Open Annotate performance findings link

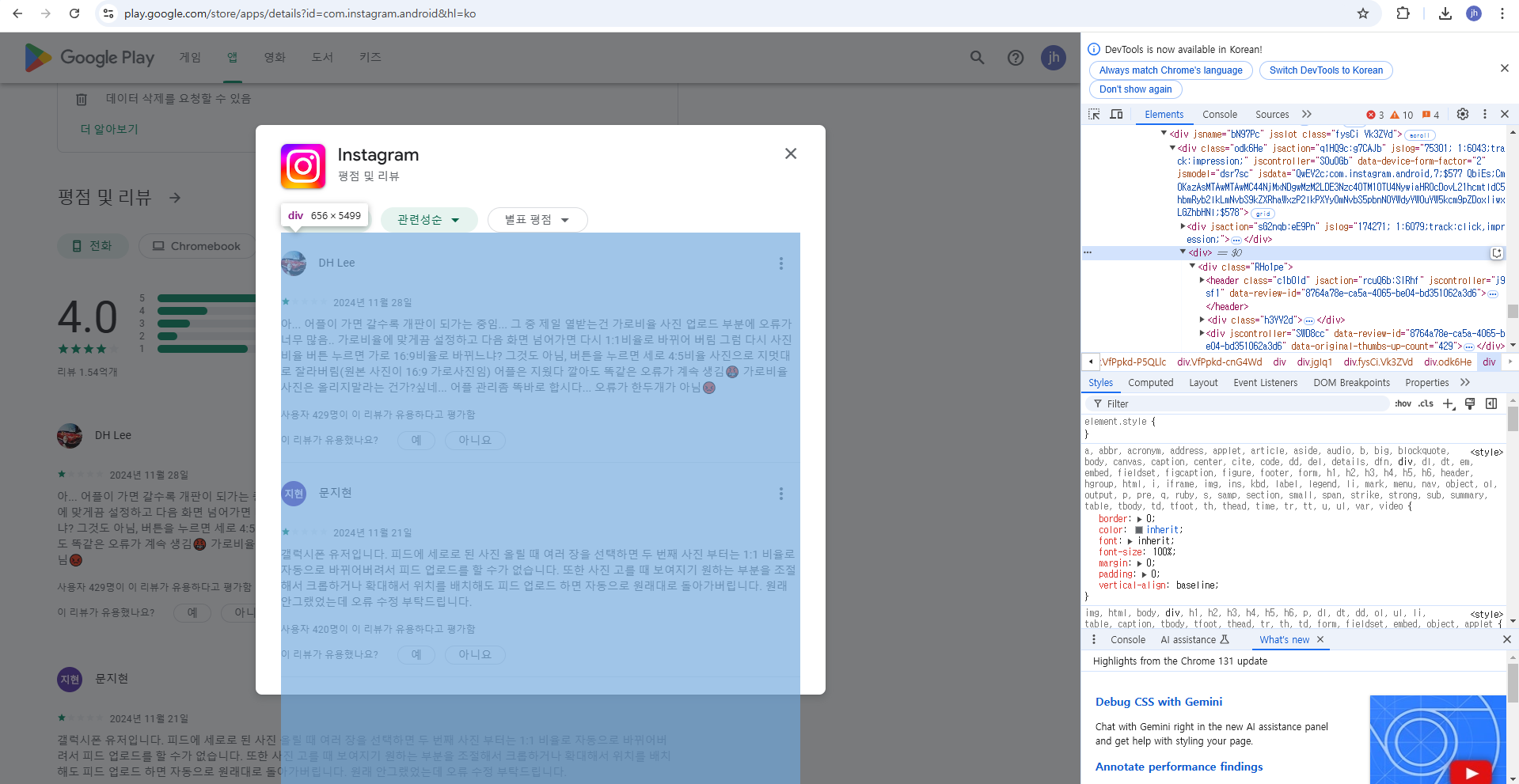coord(1179,767)
